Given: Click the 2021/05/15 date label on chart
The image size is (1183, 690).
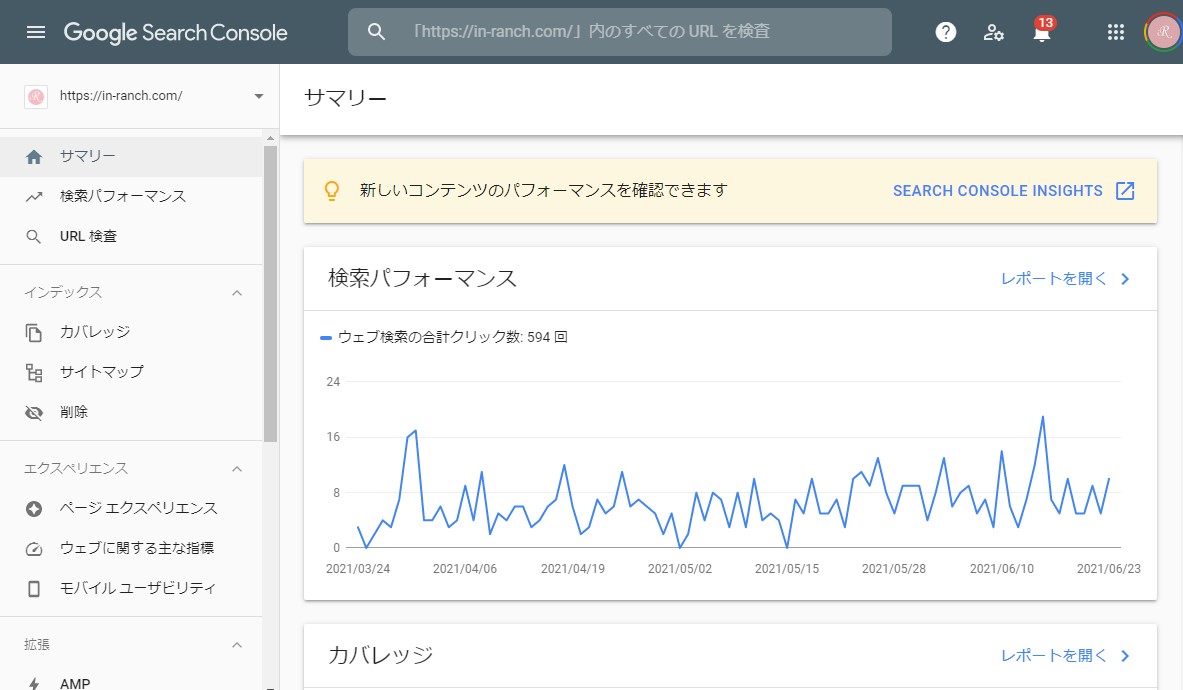Looking at the screenshot, I should [787, 569].
